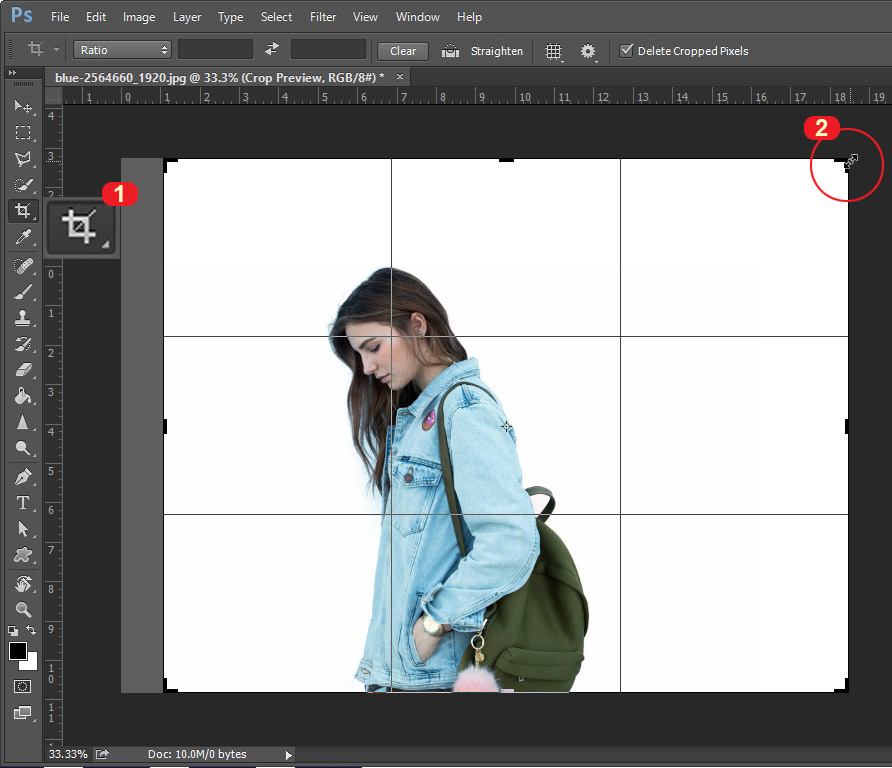Viewport: 892px width, 768px height.
Task: Select the Pen tool
Action: tap(23, 476)
